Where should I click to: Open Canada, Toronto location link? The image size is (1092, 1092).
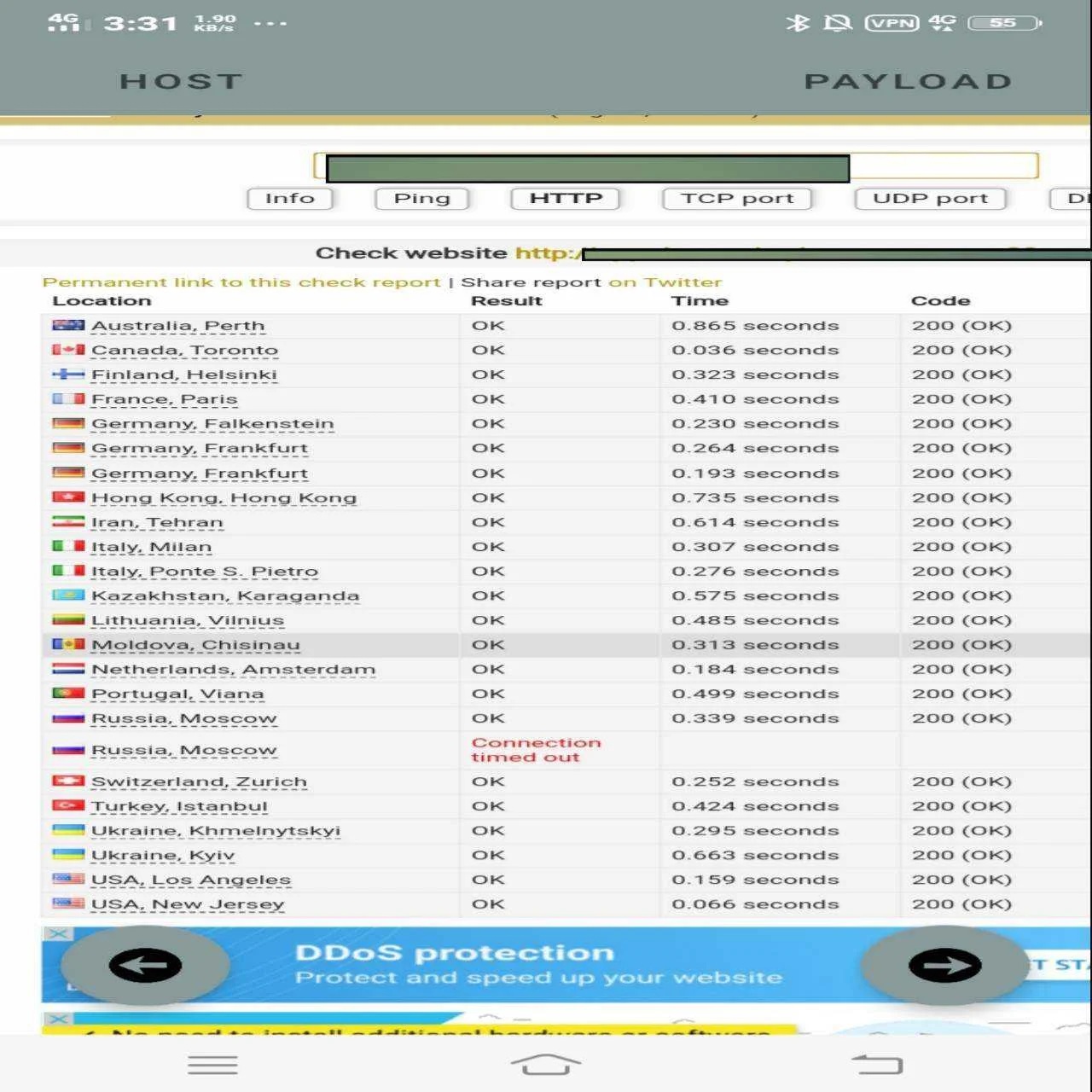coord(184,351)
